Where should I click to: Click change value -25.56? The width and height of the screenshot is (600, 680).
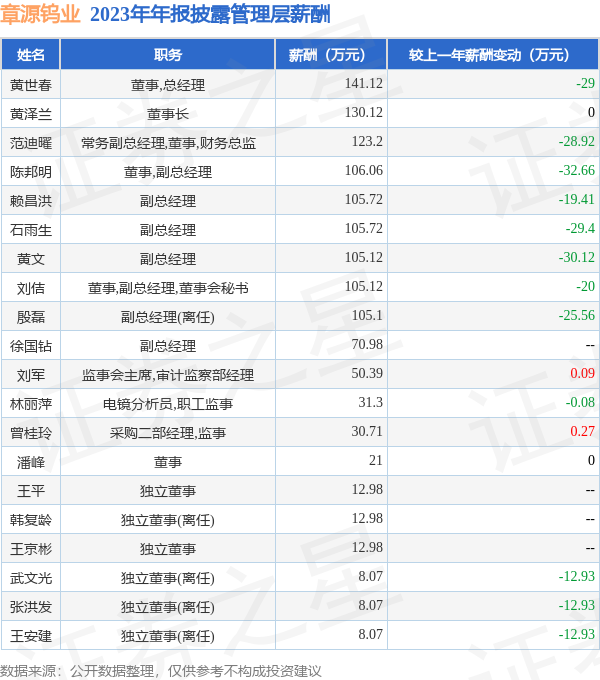click(577, 315)
